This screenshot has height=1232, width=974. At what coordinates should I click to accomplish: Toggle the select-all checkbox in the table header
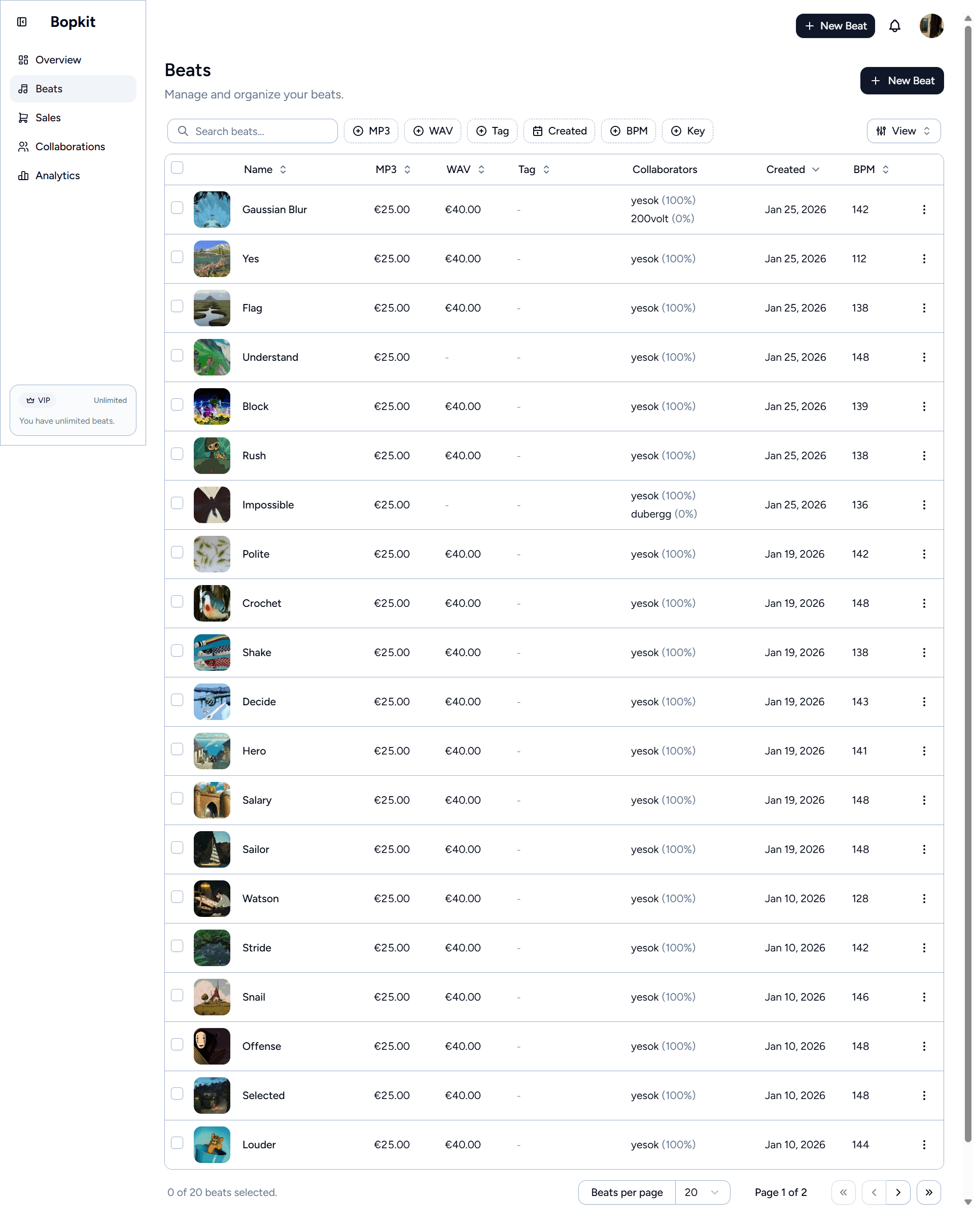click(177, 167)
